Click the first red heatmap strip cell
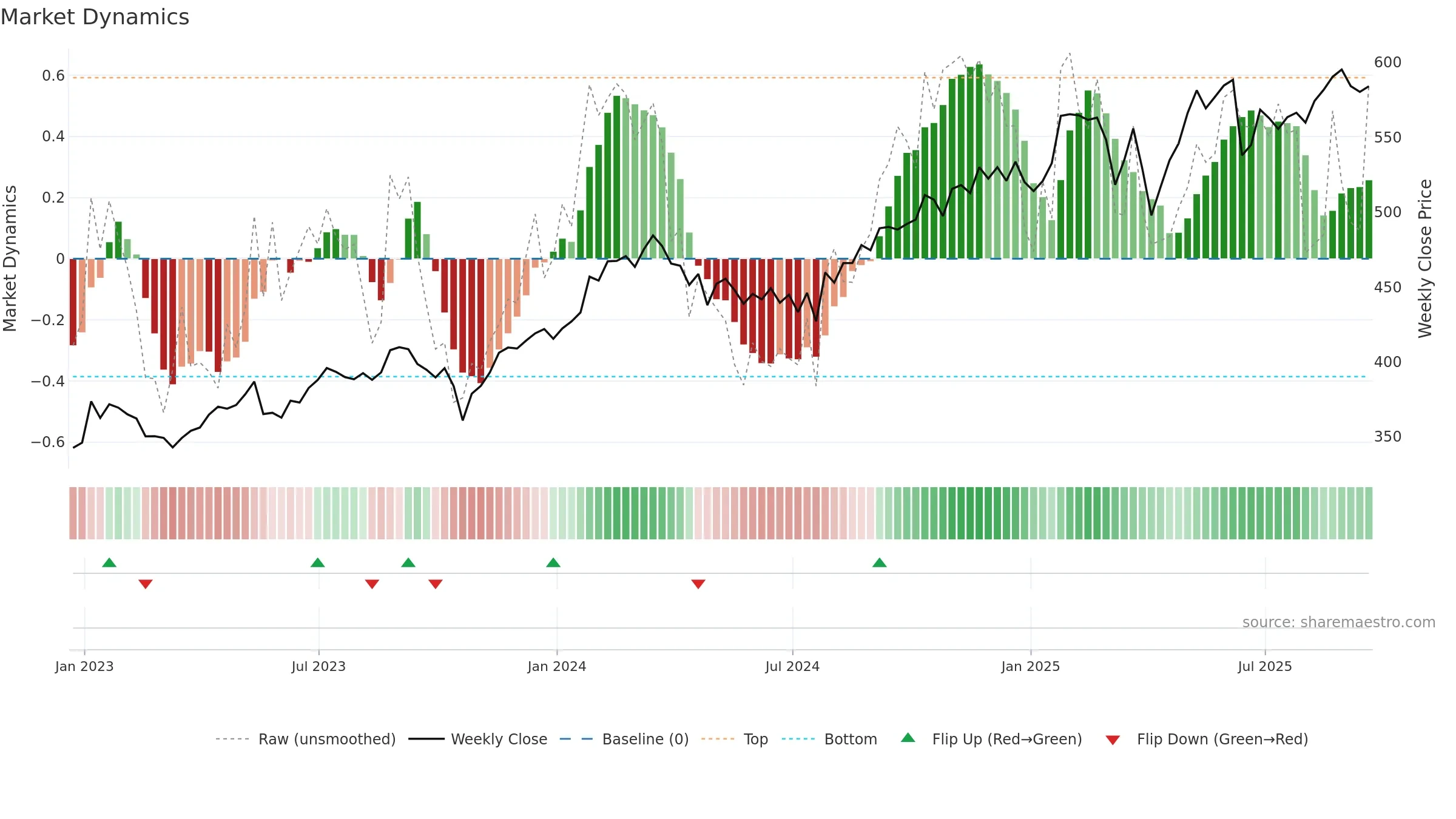Viewport: 1456px width, 819px height. point(73,513)
